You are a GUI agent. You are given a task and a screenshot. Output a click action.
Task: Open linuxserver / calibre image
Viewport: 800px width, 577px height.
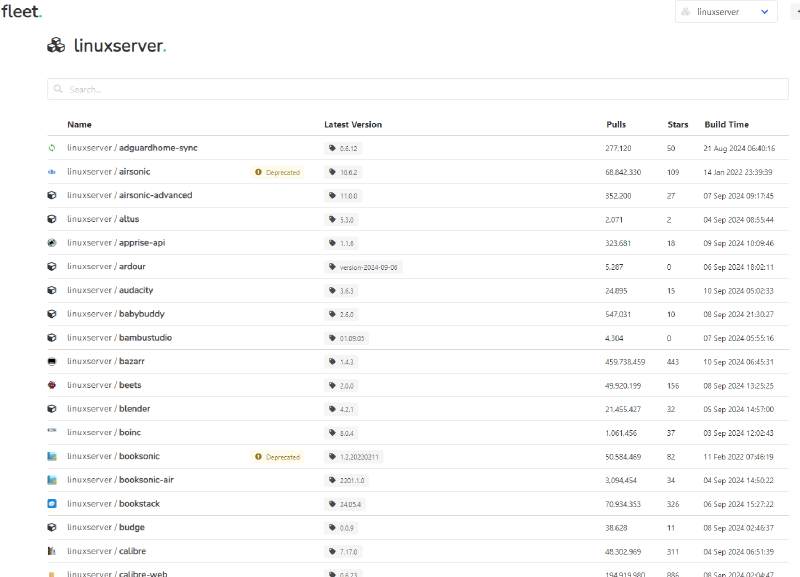(107, 551)
